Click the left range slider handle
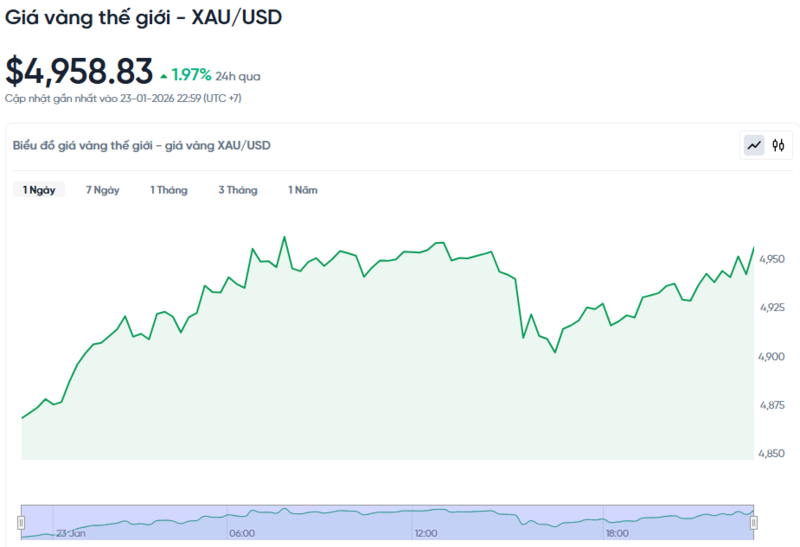Image resolution: width=800 pixels, height=547 pixels. tap(20, 522)
